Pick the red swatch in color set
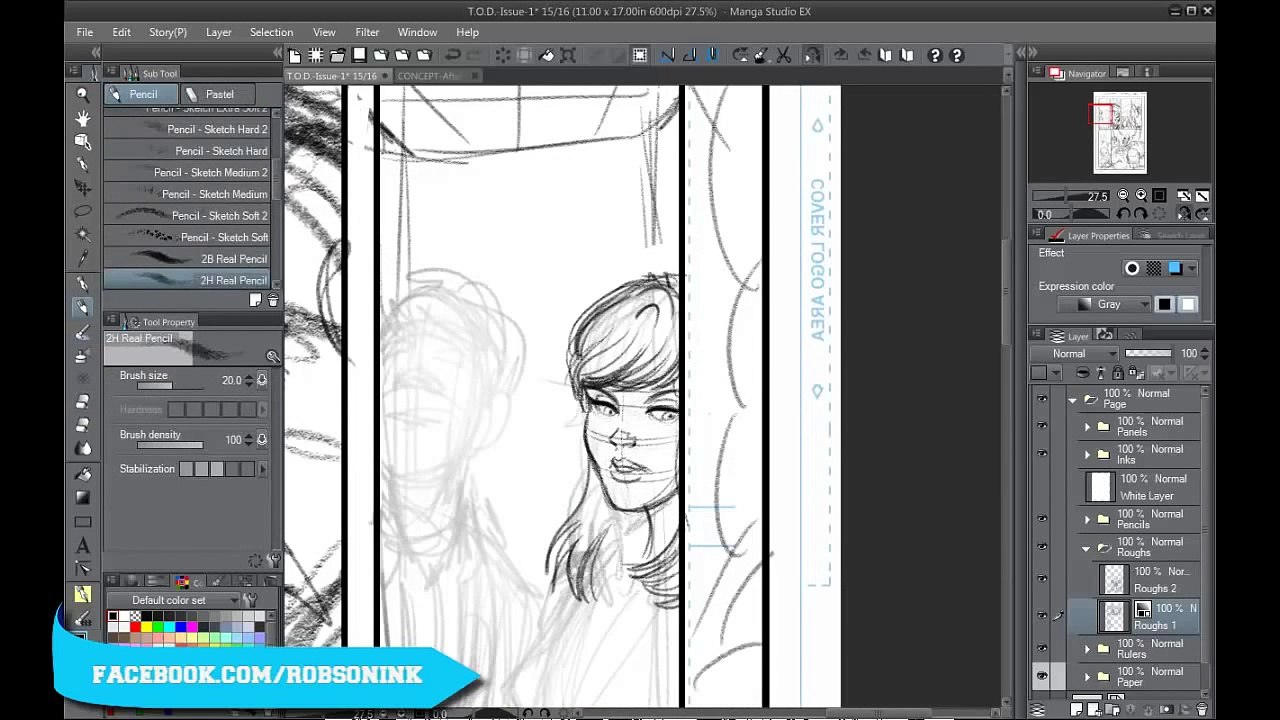1280x720 pixels. 134,627
